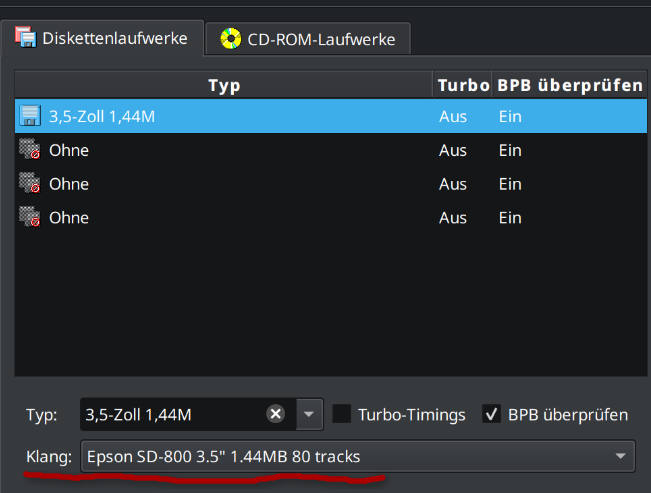Open the Typ dropdown arrow
The image size is (651, 493).
click(309, 414)
